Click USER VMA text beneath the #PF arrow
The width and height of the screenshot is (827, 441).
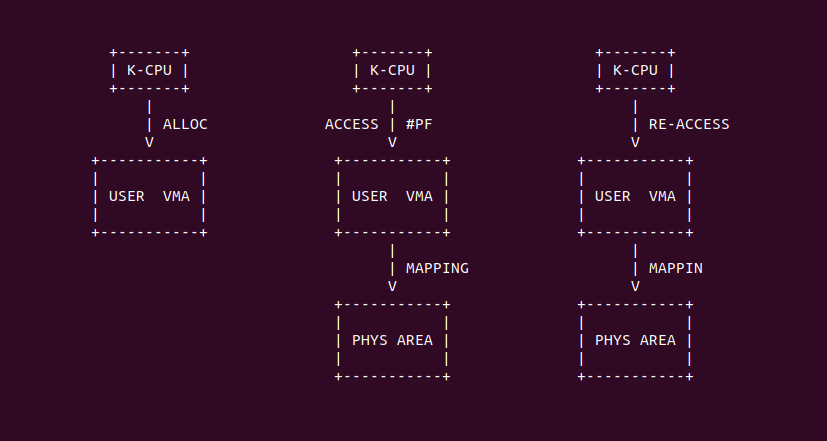coord(392,196)
